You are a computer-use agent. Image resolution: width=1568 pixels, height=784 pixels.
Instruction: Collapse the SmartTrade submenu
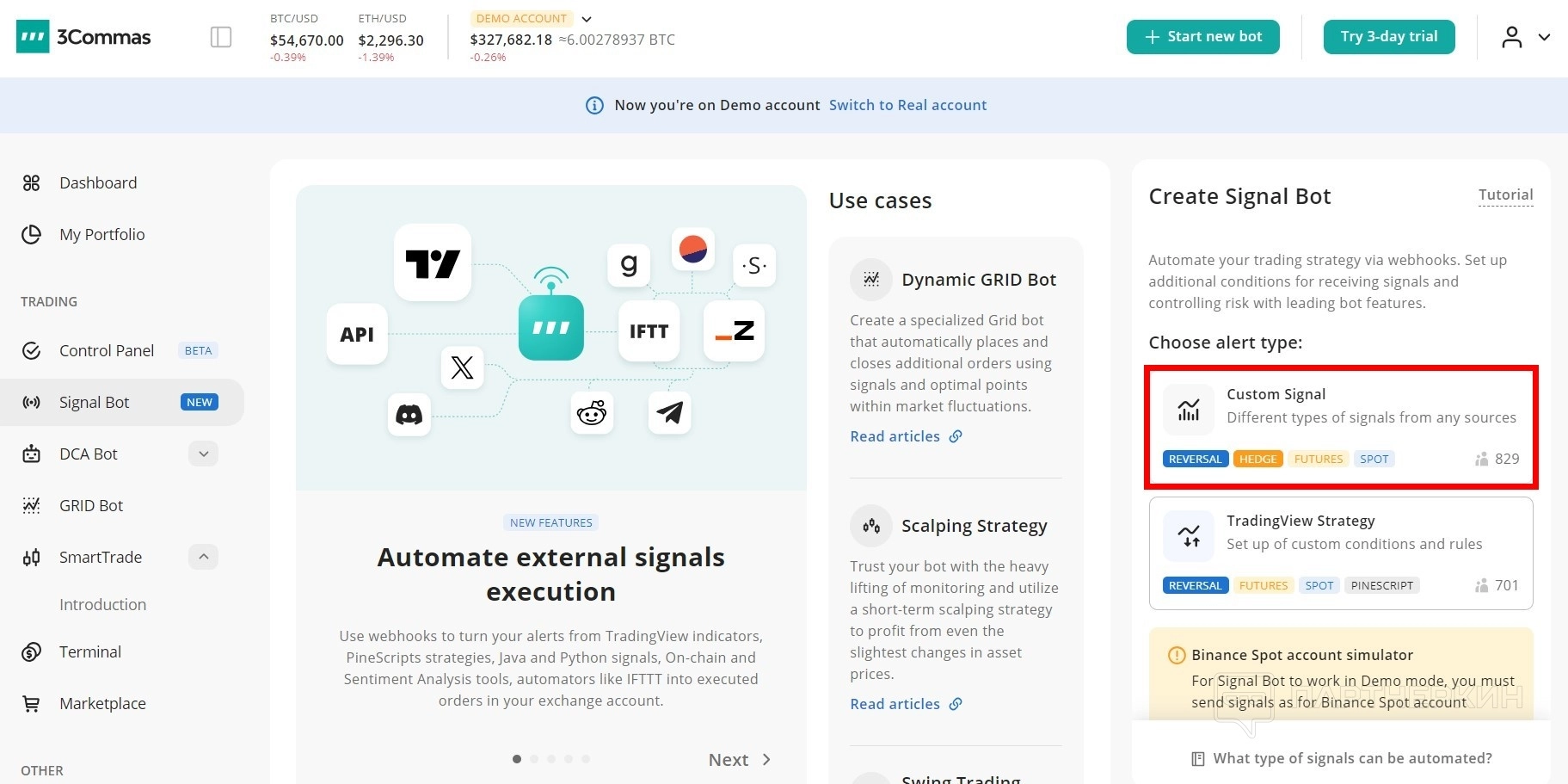click(203, 557)
